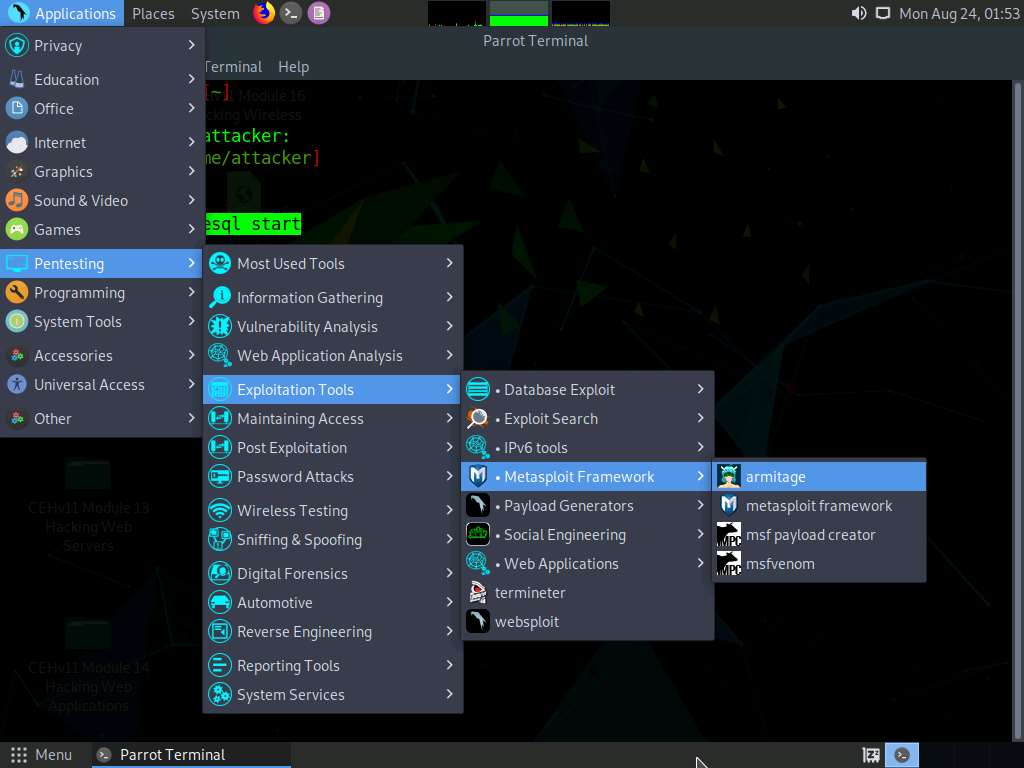Click the volume speaker icon
This screenshot has height=768, width=1024.
(859, 13)
